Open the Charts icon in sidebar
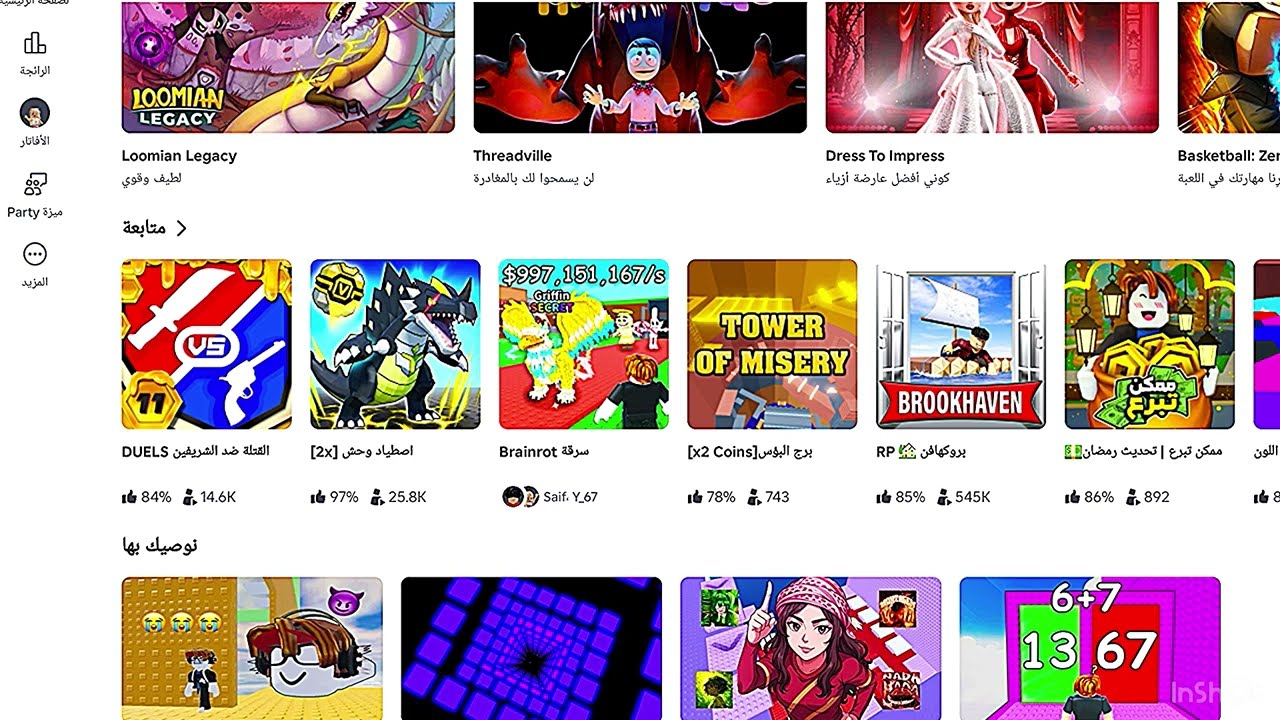Viewport: 1280px width, 720px height. point(35,43)
